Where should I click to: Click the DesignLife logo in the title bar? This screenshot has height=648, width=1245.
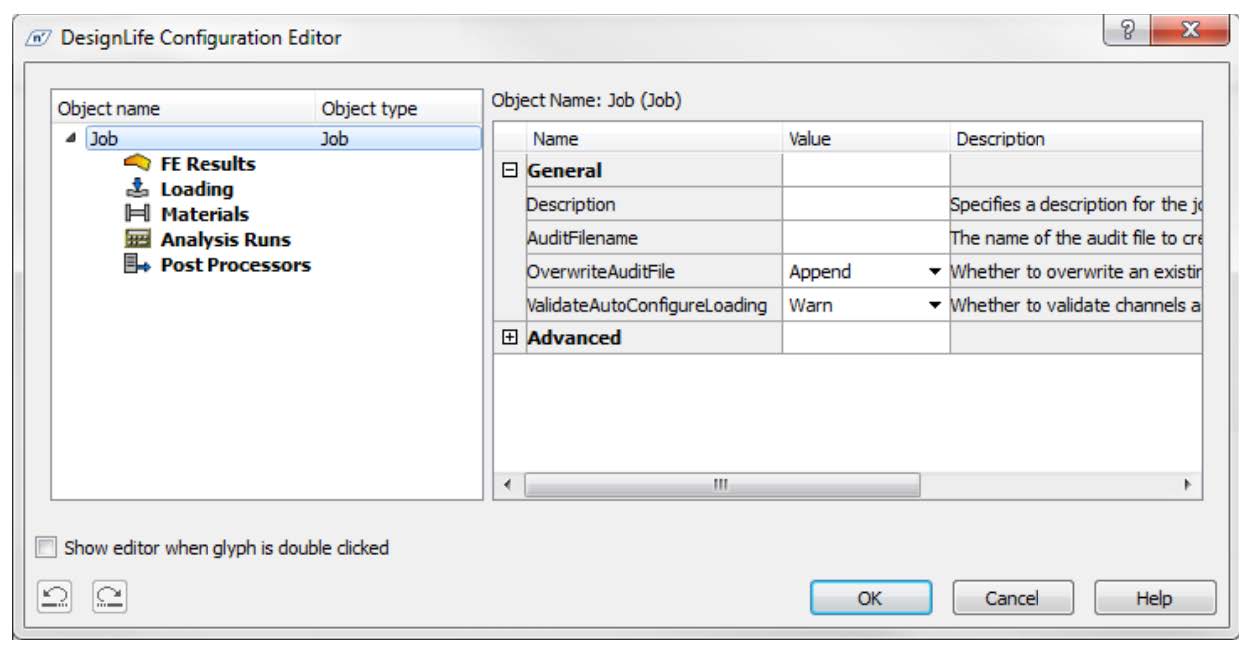(x=36, y=29)
